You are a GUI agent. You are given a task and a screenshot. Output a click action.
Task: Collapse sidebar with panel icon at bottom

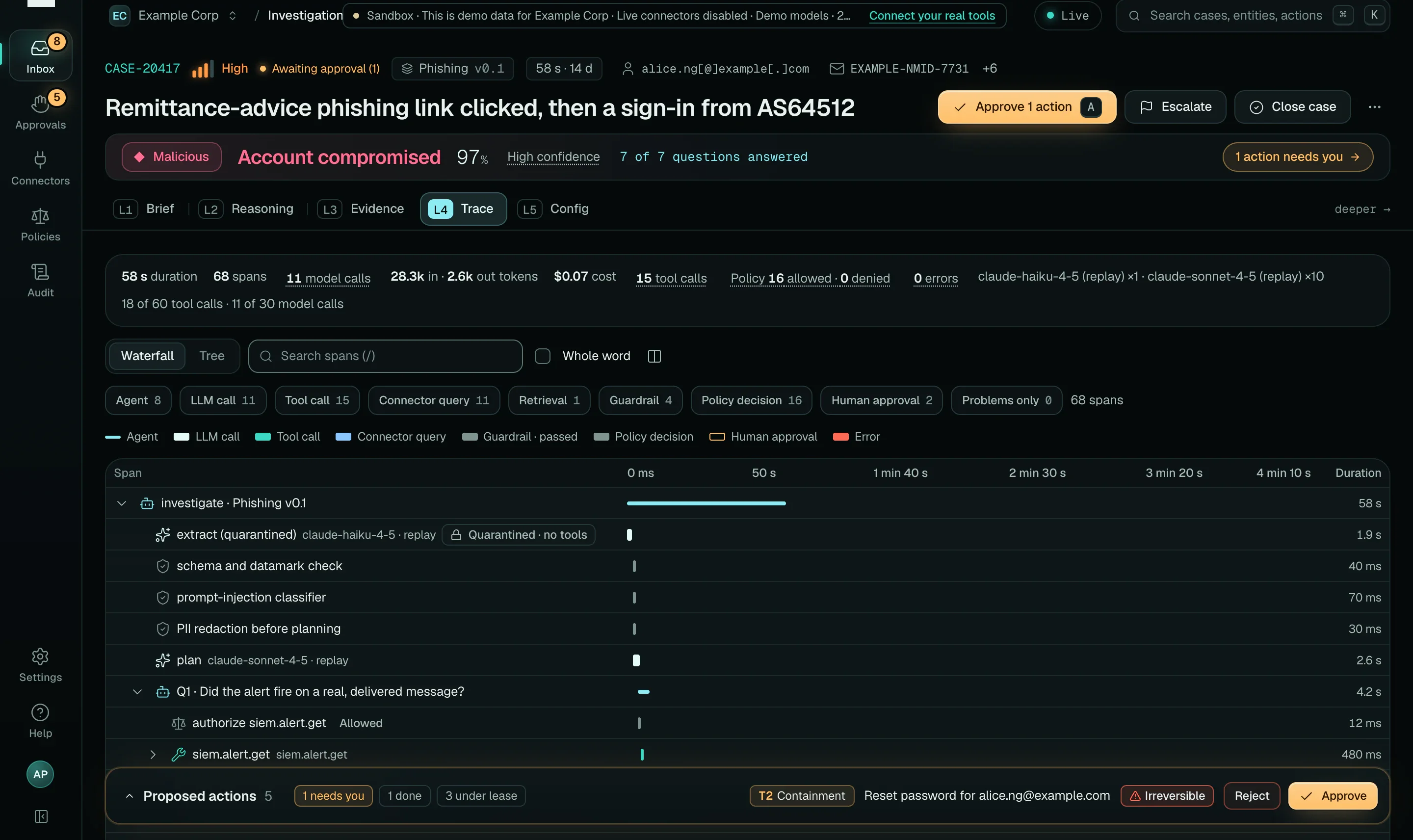click(x=41, y=815)
